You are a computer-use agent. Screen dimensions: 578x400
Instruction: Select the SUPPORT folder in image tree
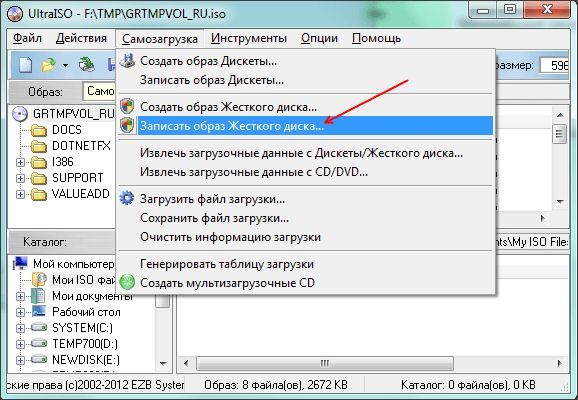pyautogui.click(x=78, y=178)
